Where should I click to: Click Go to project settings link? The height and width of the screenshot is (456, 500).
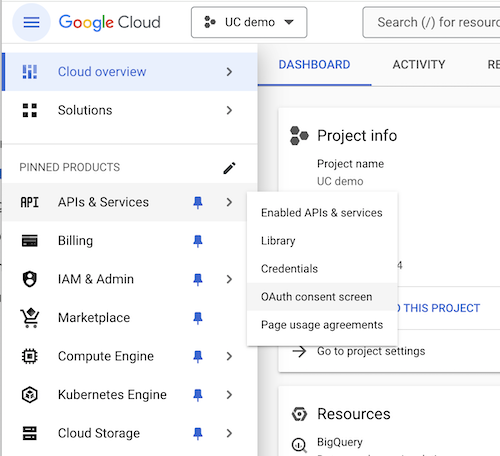coord(371,351)
